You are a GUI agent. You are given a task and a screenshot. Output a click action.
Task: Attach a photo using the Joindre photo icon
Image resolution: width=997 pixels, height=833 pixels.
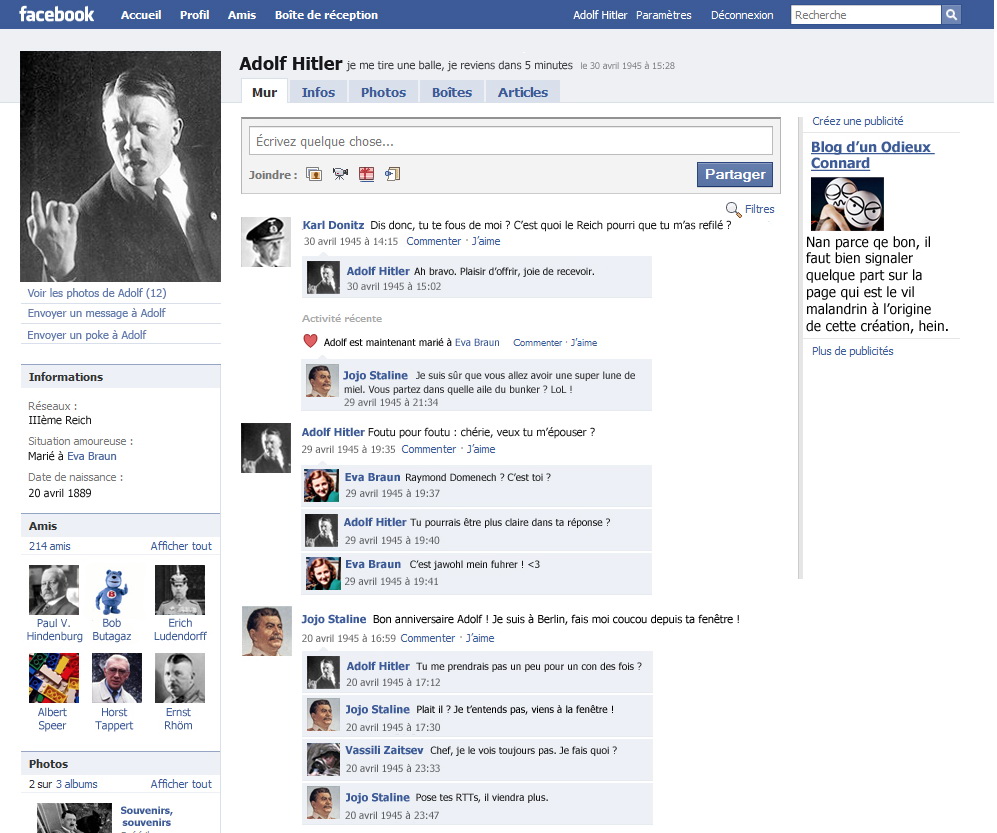(x=314, y=174)
